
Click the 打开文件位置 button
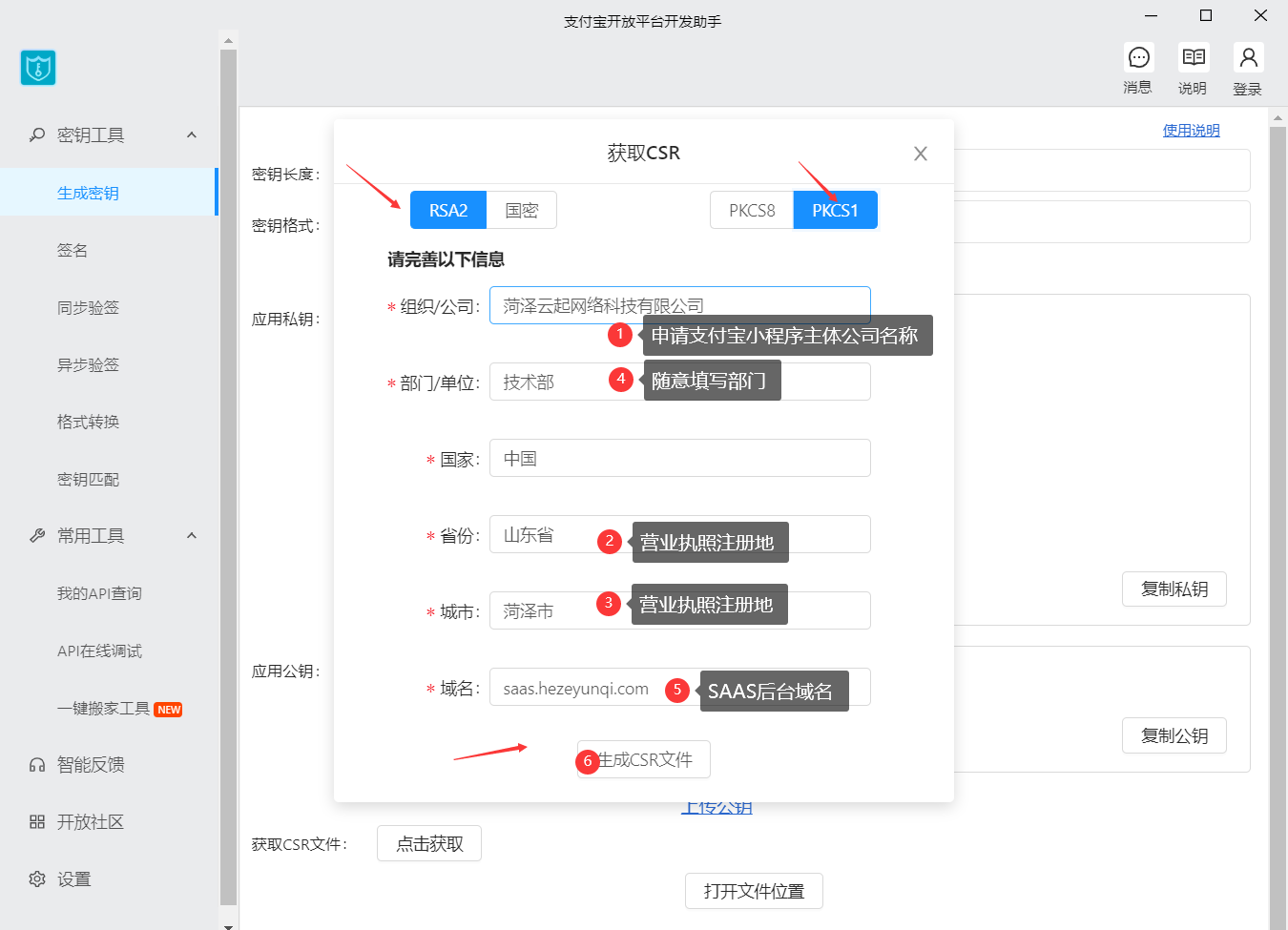click(754, 891)
